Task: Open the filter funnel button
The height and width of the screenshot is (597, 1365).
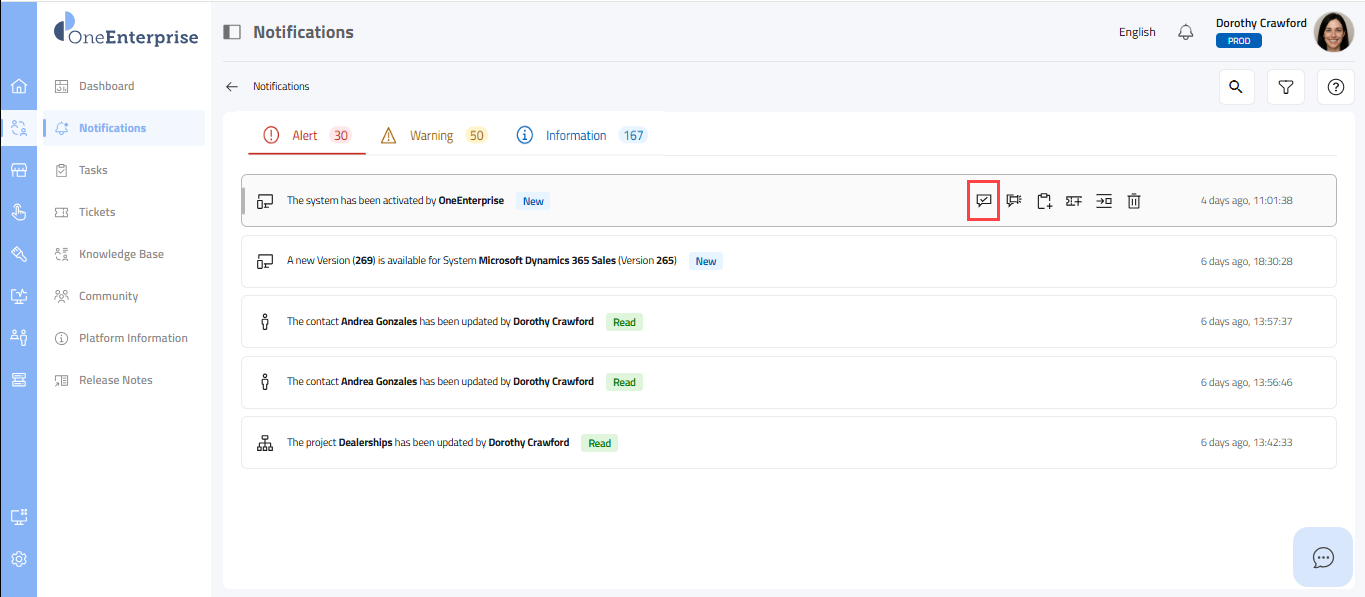Action: point(1286,87)
